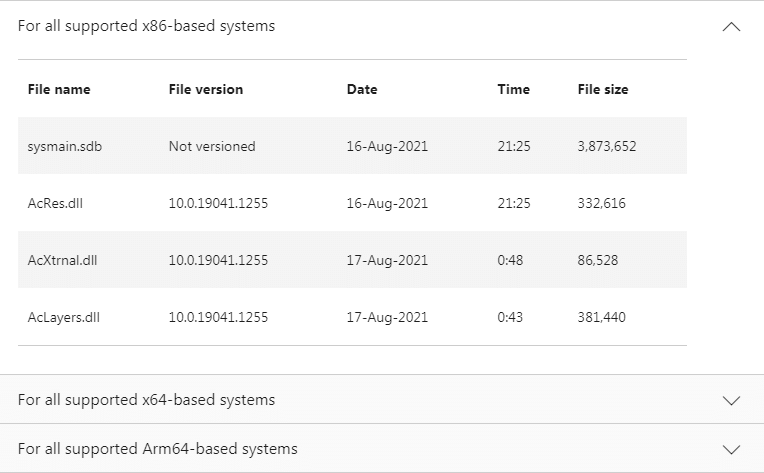The height and width of the screenshot is (473, 764).
Task: Click the File version column header
Action: click(x=206, y=89)
